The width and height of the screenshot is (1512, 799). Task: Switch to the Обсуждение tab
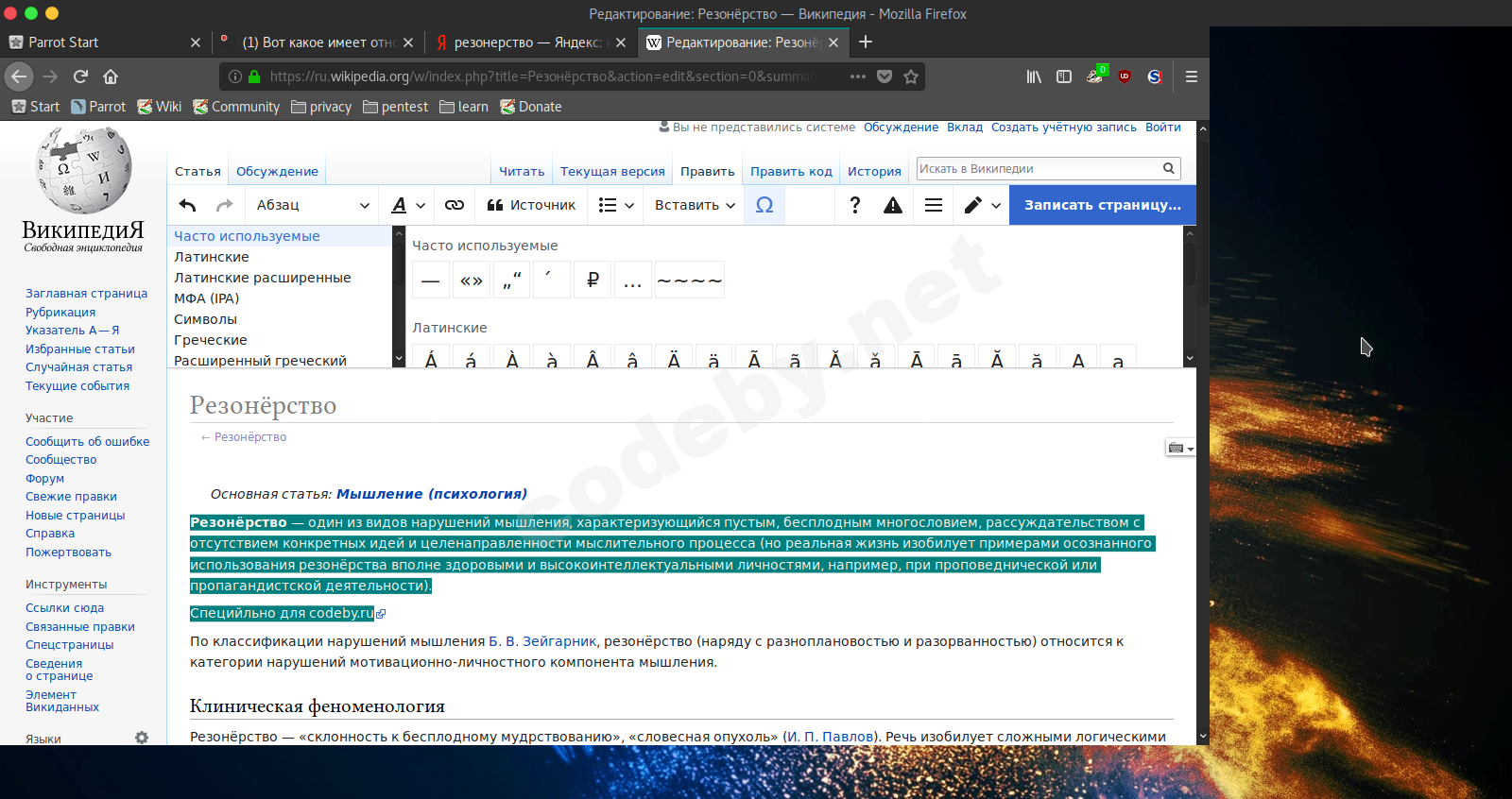coord(277,171)
